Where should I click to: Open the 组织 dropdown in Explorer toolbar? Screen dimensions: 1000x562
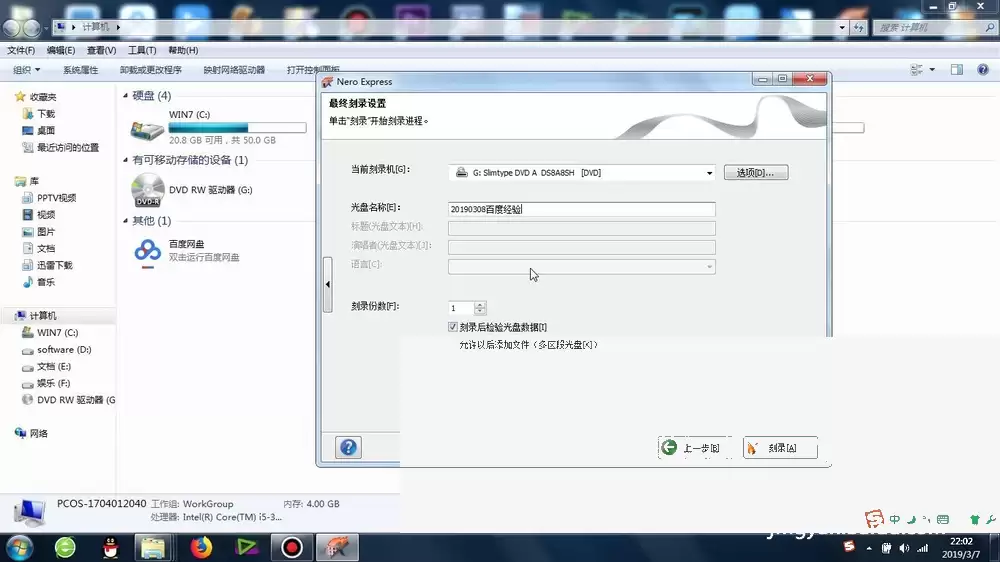point(27,70)
